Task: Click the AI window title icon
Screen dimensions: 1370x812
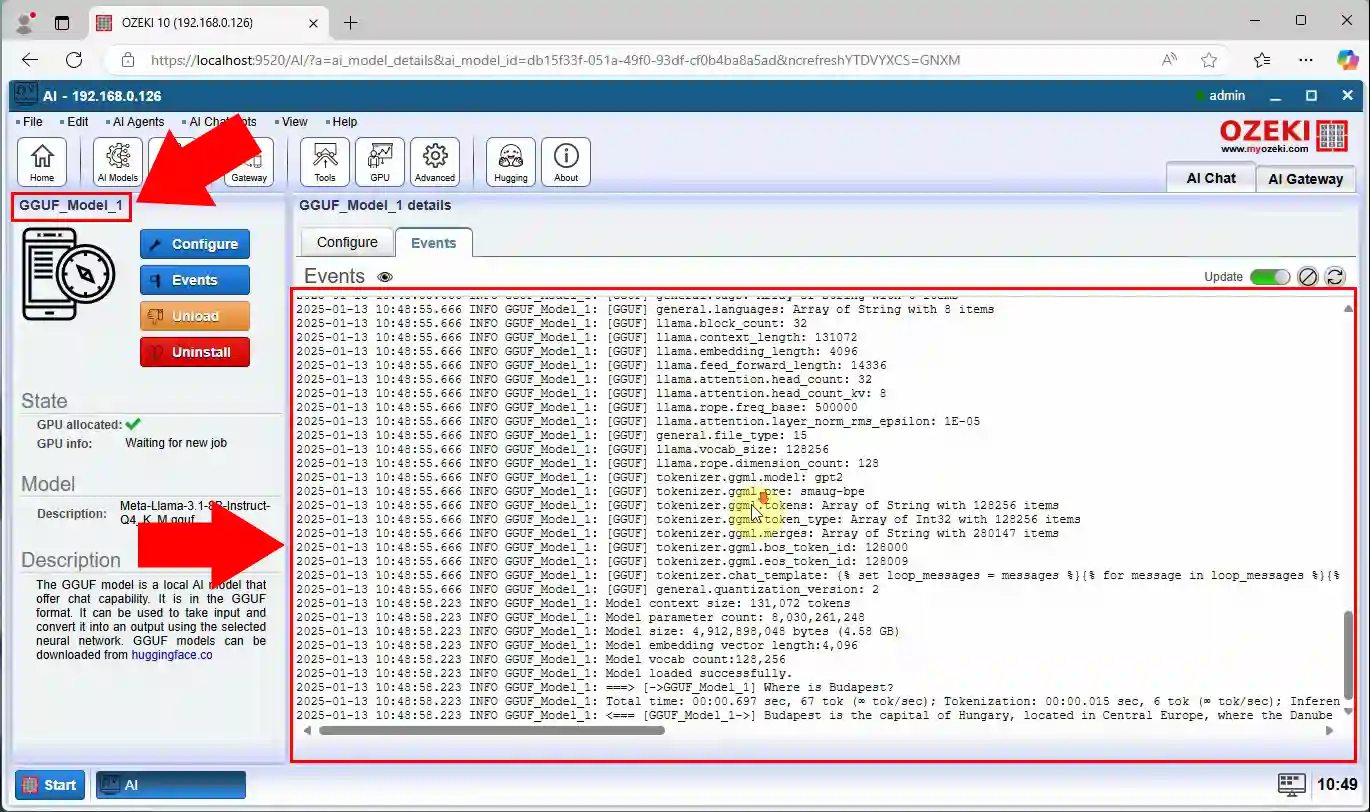Action: click(x=25, y=96)
